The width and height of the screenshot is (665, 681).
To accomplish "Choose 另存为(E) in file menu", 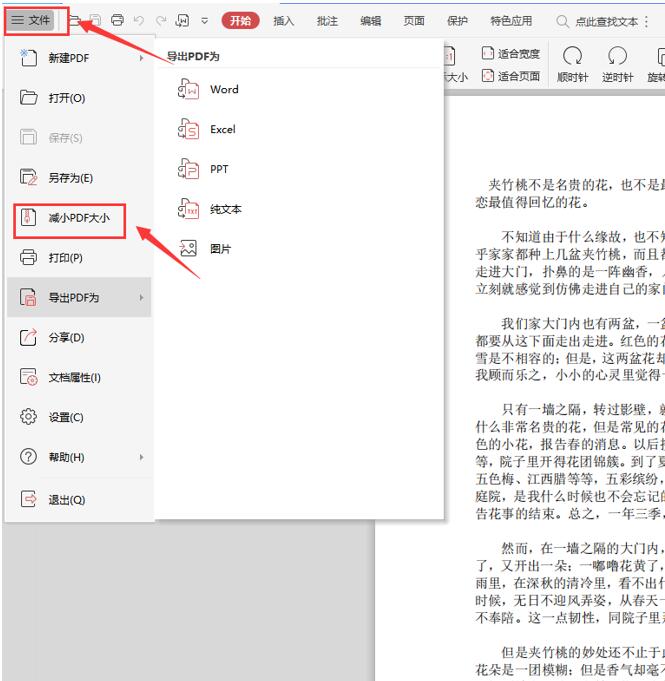I will click(x=79, y=178).
